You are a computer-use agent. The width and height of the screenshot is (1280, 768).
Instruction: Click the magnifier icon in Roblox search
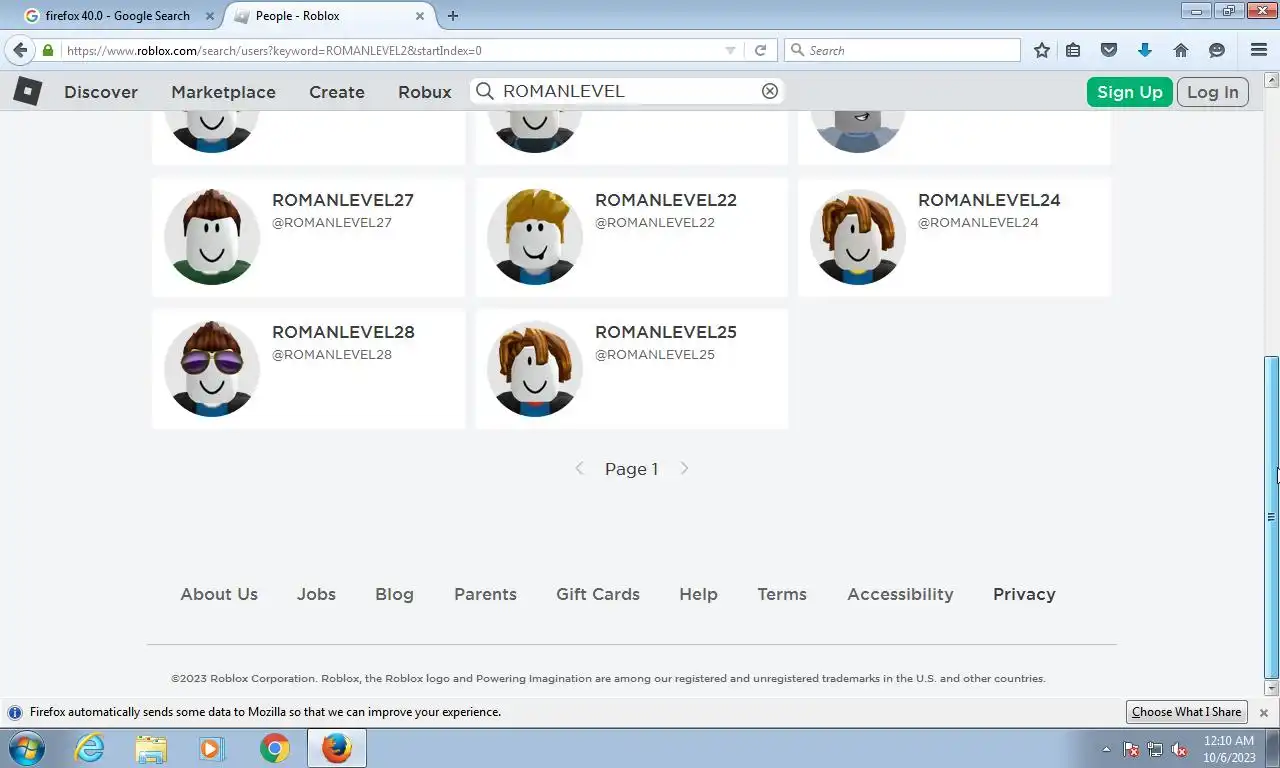pyautogui.click(x=485, y=91)
